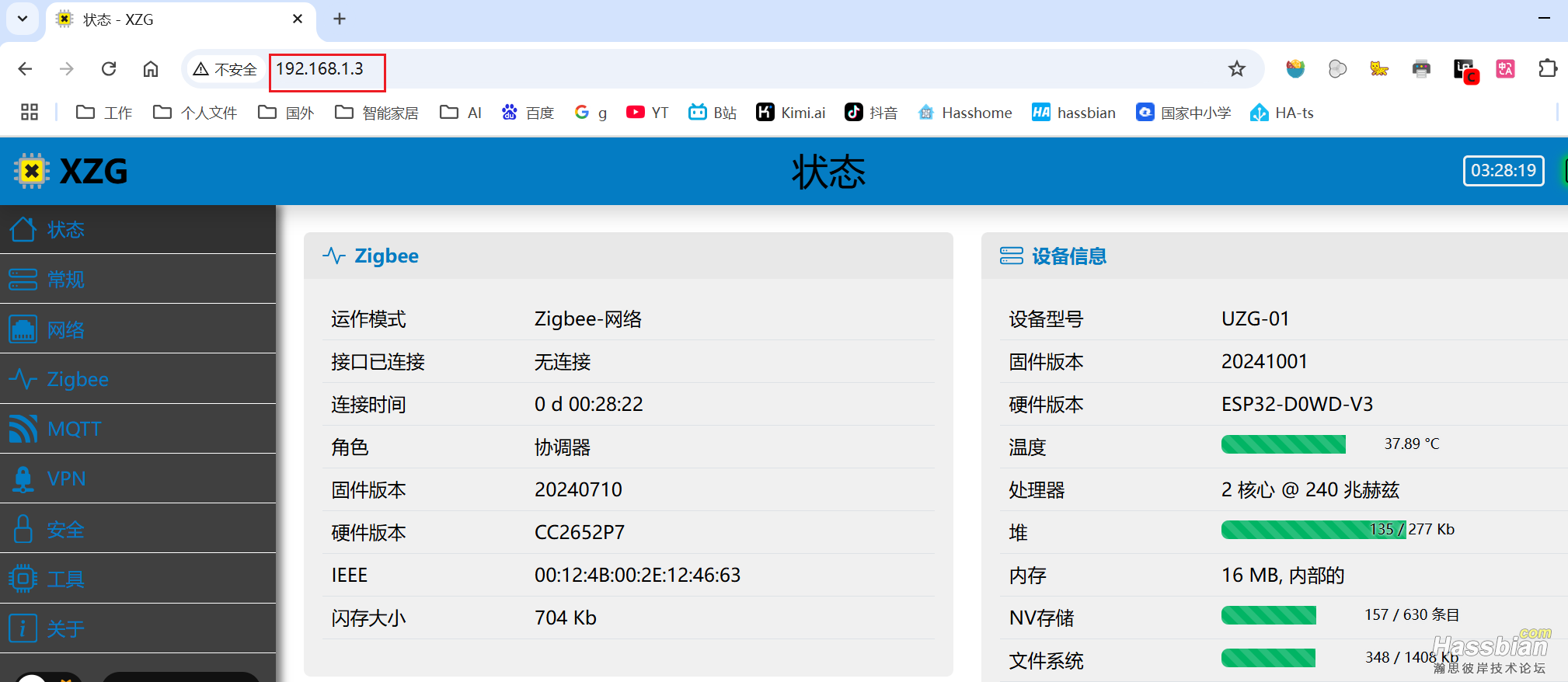
Task: Open the 抖音 bookmark
Action: click(x=871, y=113)
